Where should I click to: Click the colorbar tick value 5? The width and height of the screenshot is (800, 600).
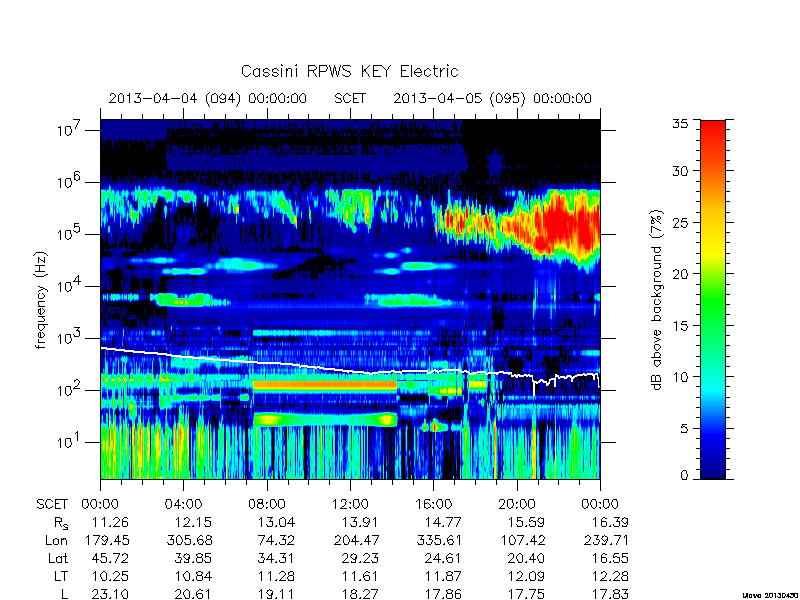(x=684, y=429)
